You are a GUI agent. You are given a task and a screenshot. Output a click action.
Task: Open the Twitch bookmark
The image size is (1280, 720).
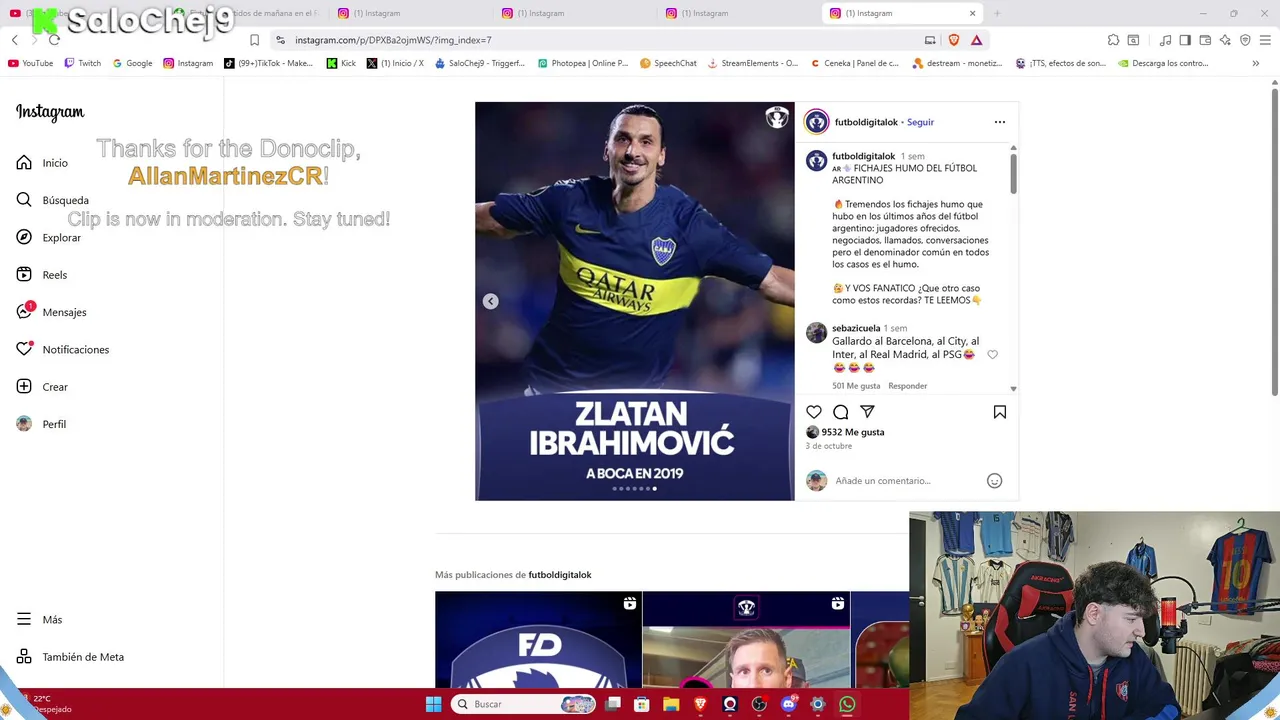point(82,63)
